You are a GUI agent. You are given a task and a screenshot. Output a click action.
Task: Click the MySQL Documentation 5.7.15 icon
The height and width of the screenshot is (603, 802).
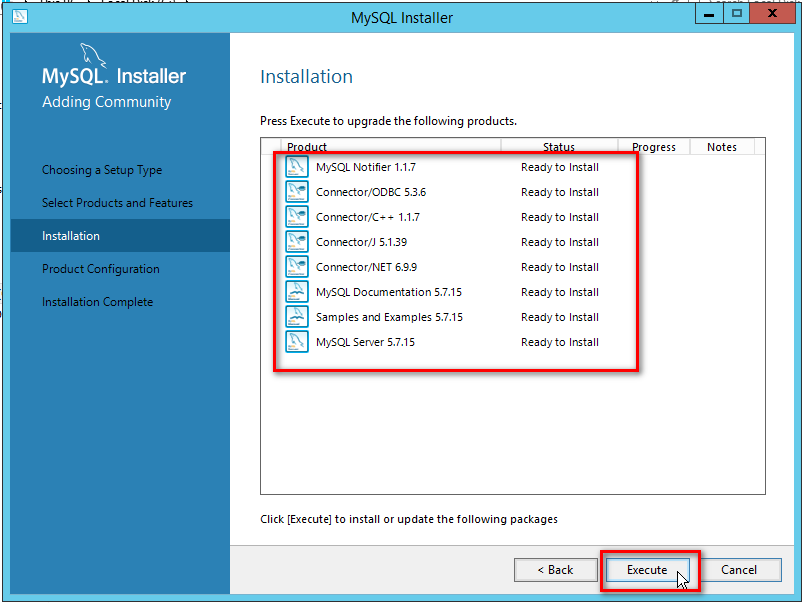[x=297, y=292]
